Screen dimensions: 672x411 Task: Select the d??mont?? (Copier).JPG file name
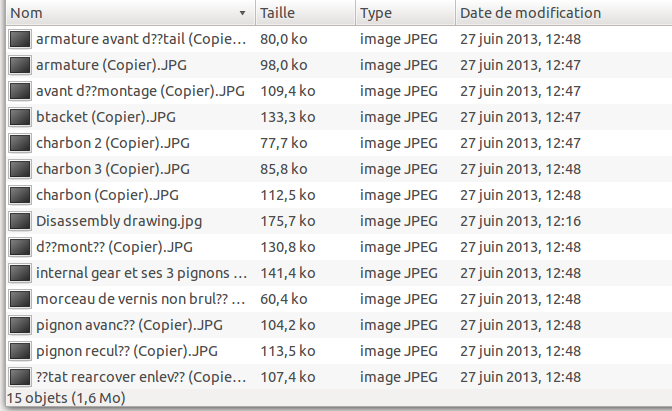114,247
